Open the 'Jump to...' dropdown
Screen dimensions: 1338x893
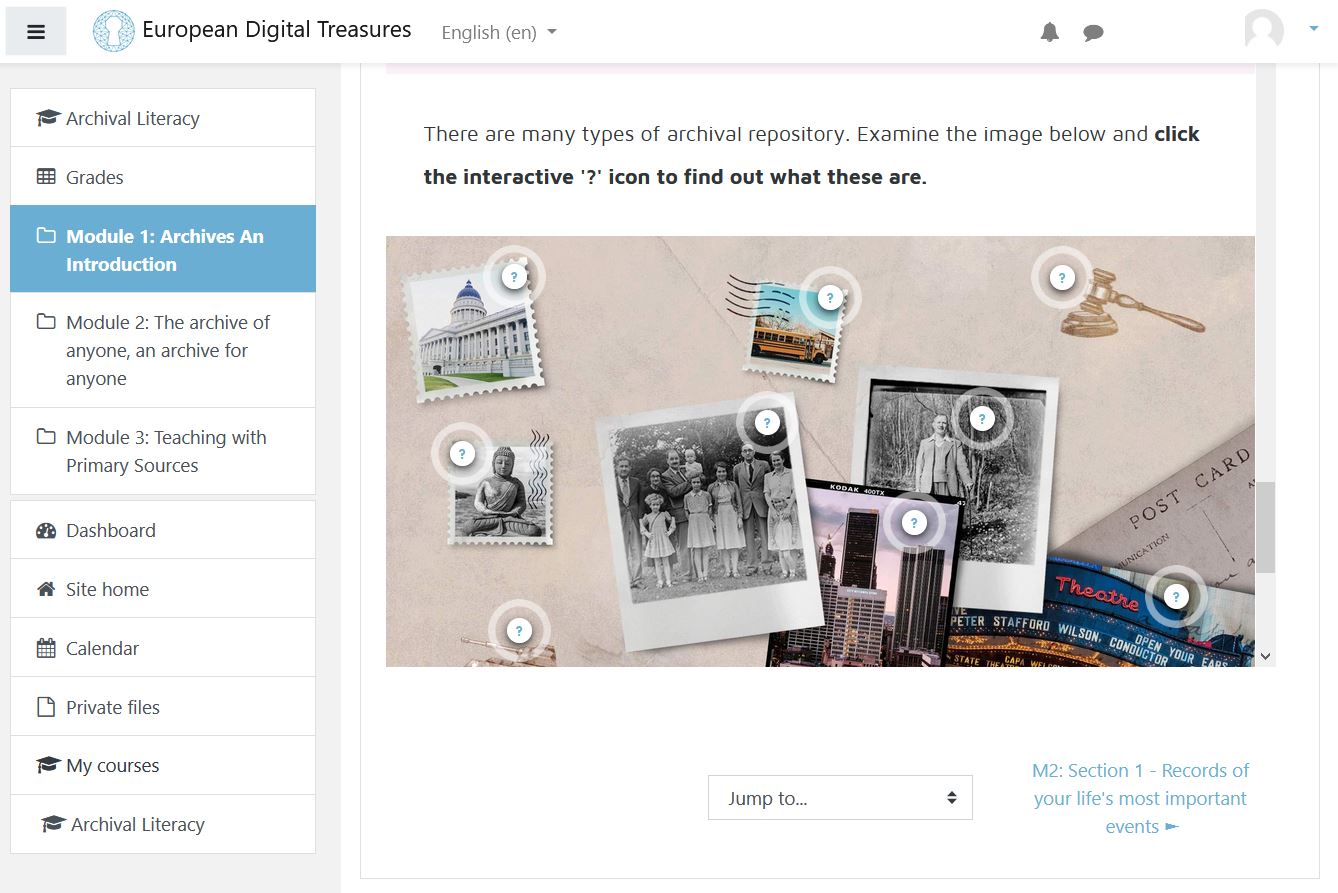(x=839, y=797)
